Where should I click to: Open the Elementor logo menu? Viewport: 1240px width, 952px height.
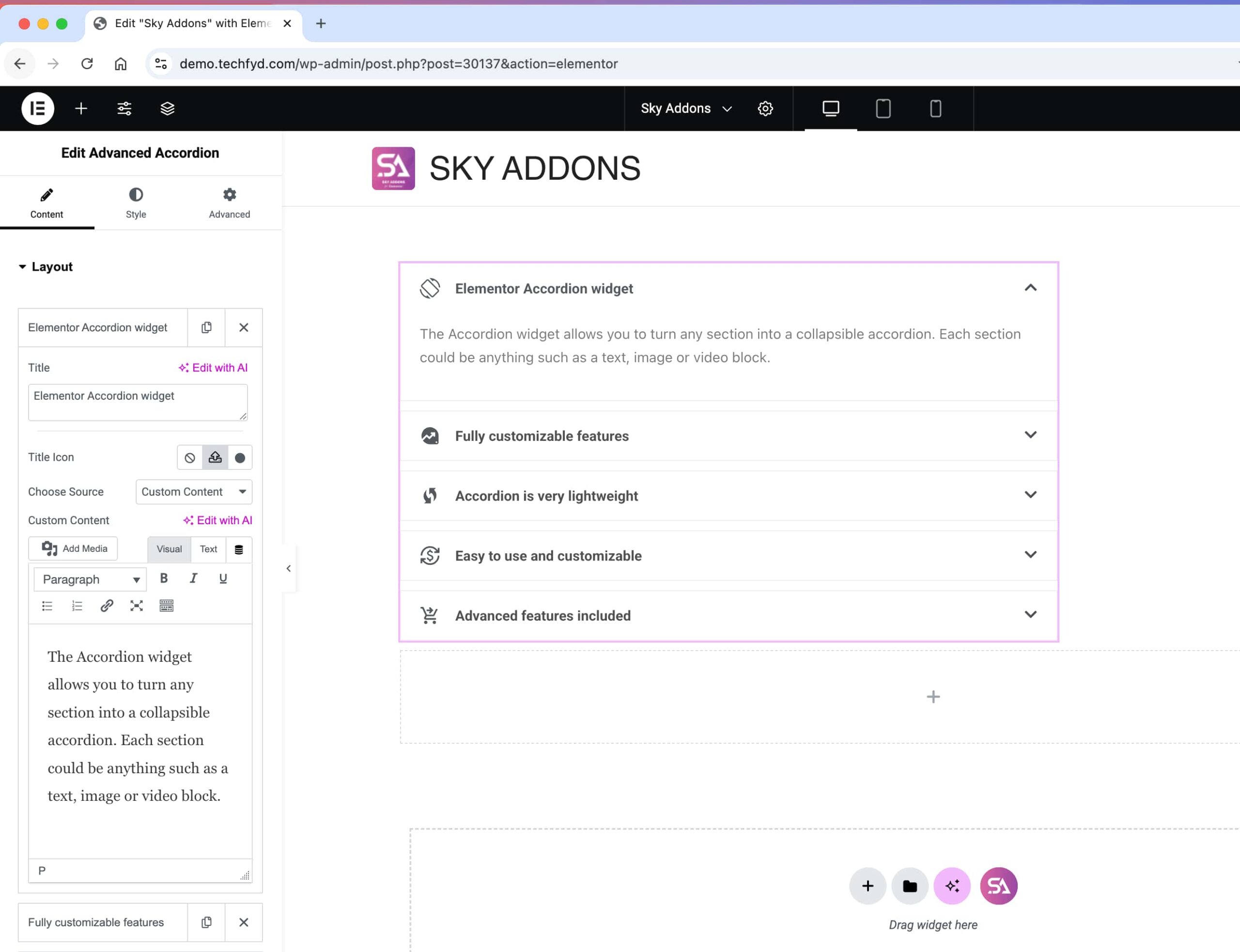tap(37, 108)
